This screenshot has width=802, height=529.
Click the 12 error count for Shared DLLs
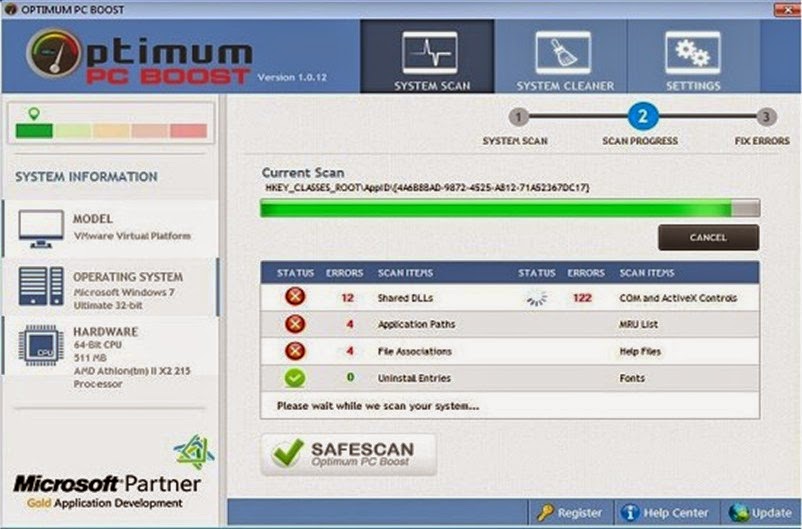(x=347, y=298)
